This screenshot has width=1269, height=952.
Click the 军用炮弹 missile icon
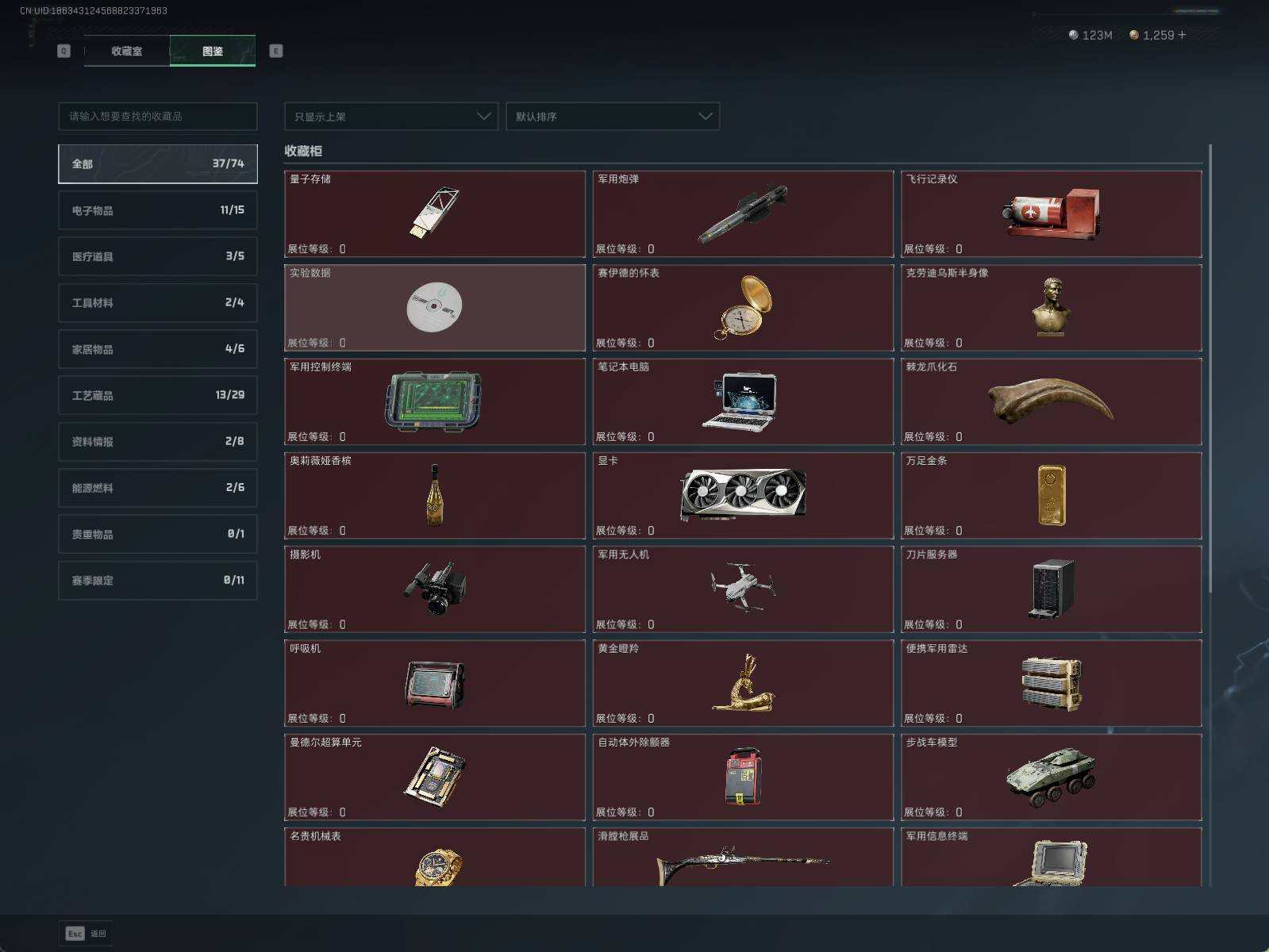[x=743, y=213]
